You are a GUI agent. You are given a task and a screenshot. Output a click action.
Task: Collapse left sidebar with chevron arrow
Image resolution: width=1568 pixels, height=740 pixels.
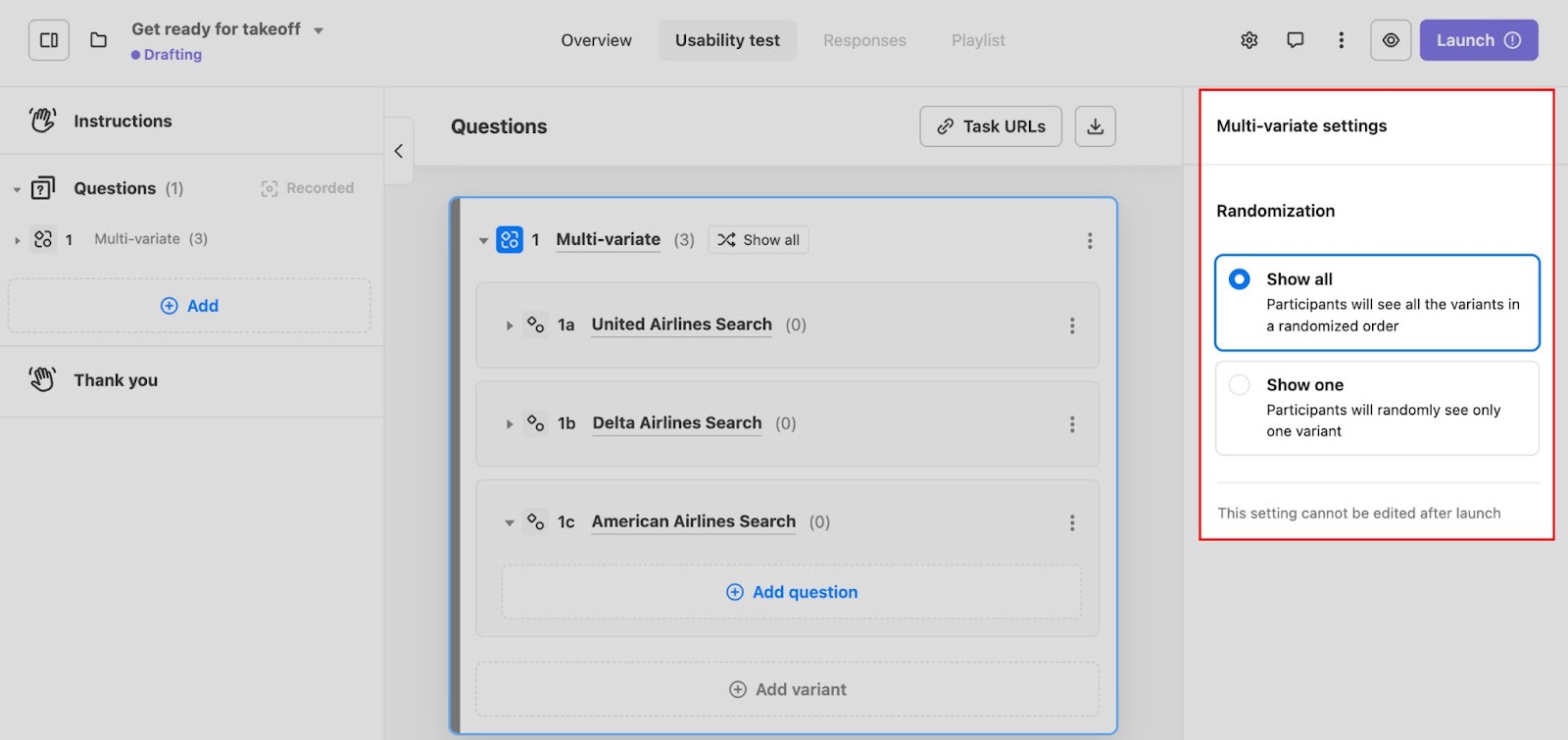[399, 151]
